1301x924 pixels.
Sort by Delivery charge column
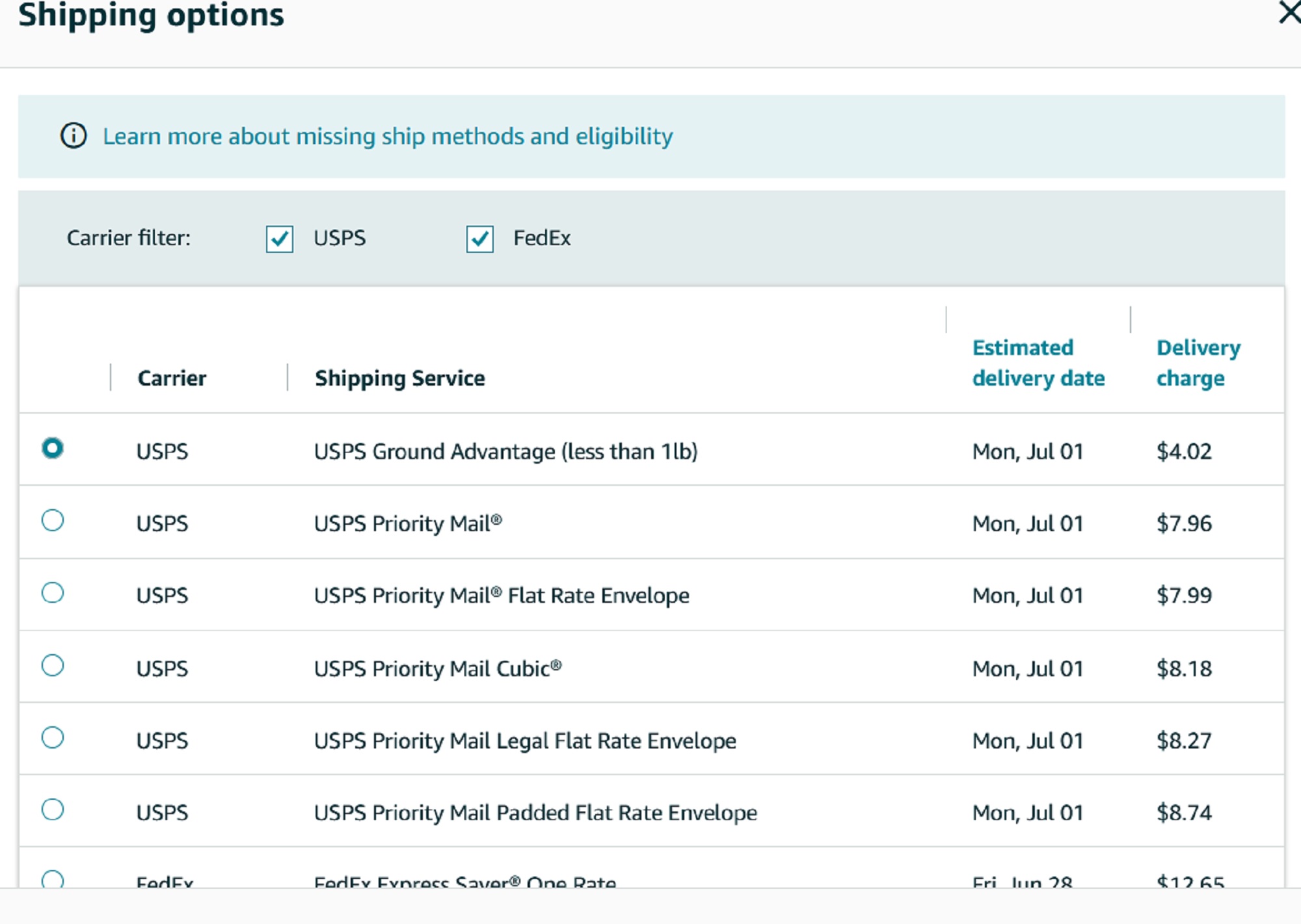1198,363
